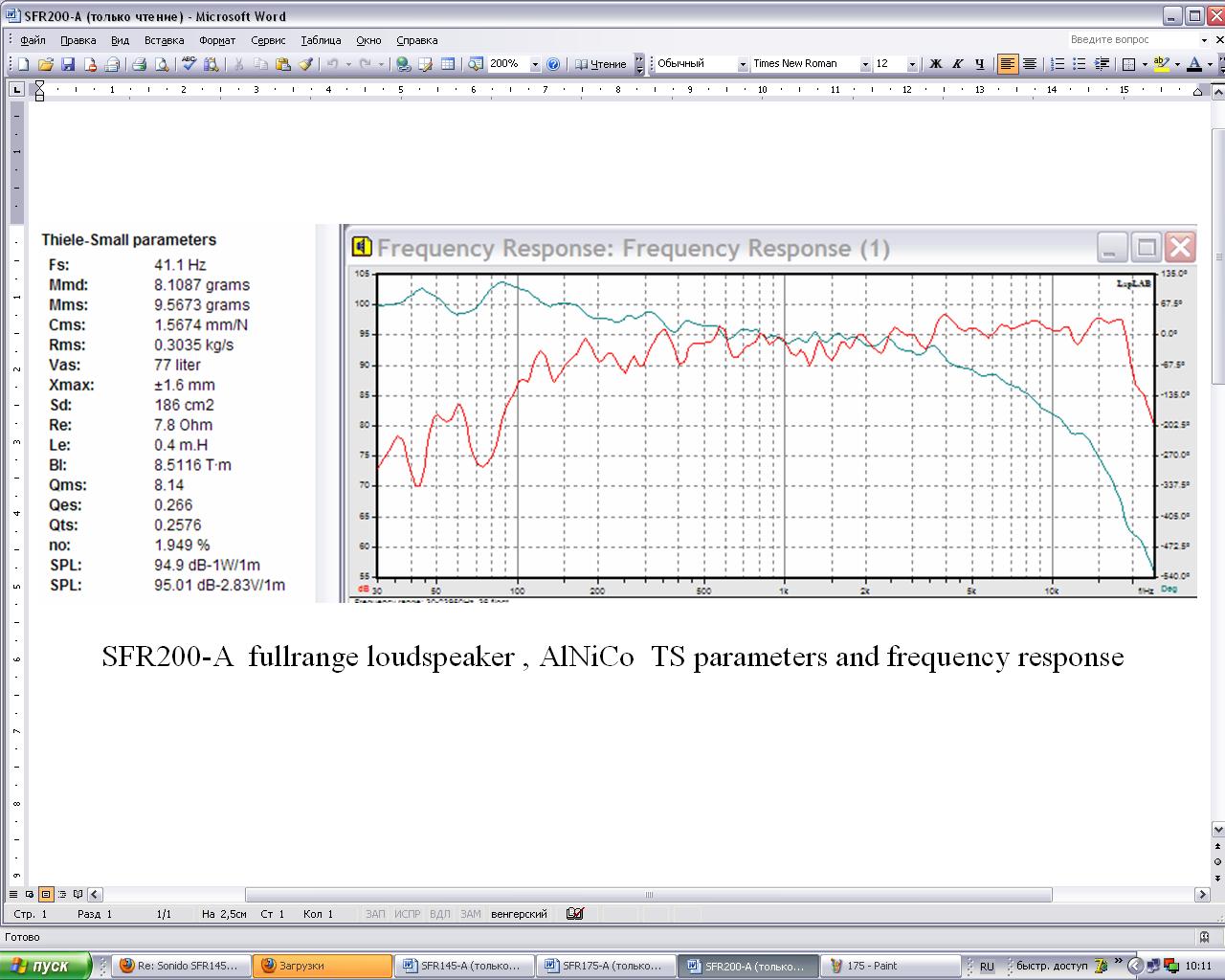Save the document with the floppy disk icon
The image size is (1225, 980).
68,64
